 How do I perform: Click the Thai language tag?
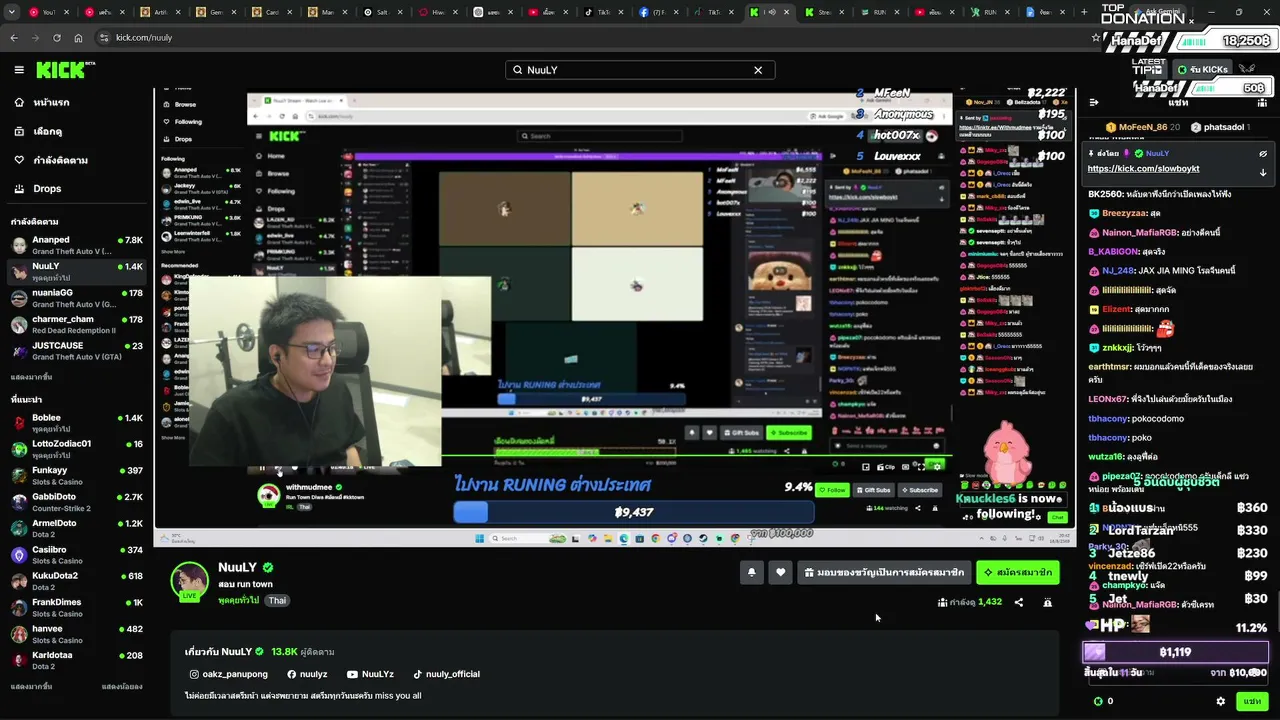277,600
